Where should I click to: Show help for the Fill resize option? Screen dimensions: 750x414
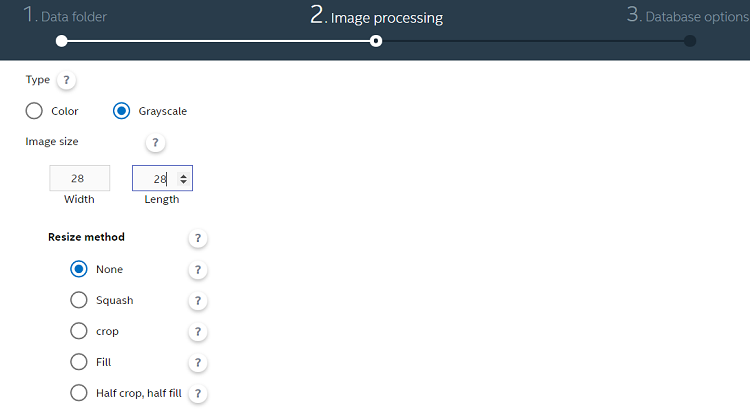pos(198,363)
